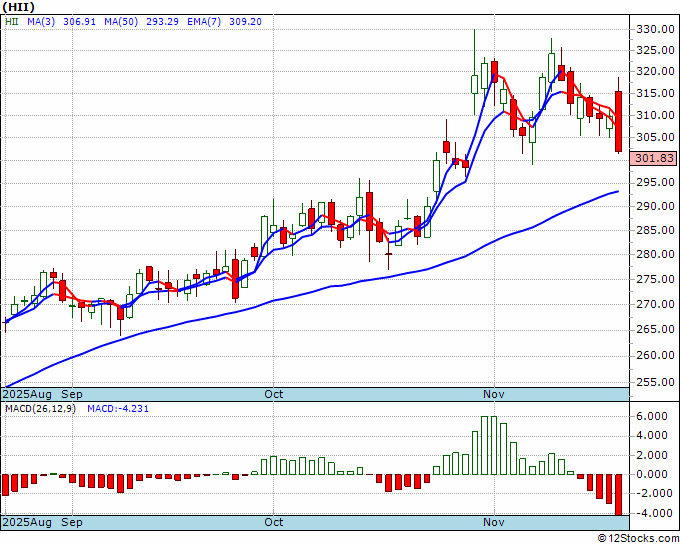Click the final red MACD histogram bar
680x546 pixels.
618,495
